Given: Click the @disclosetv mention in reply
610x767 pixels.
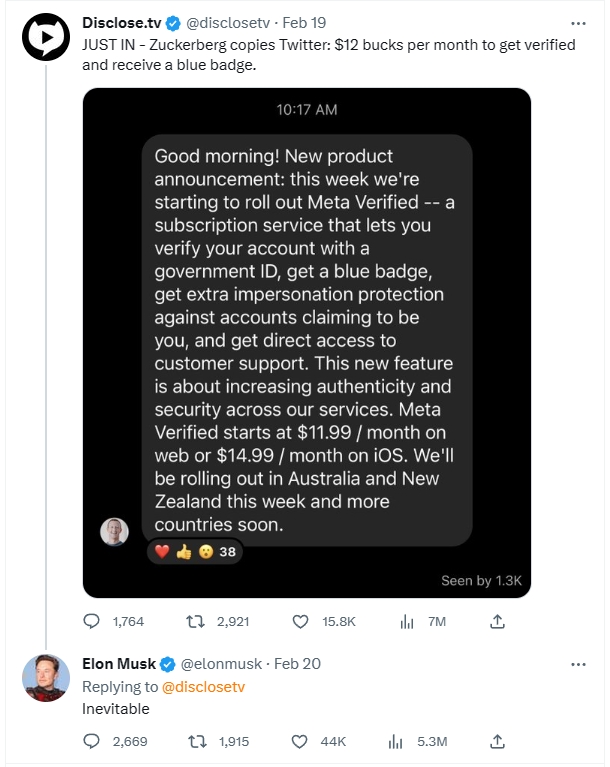Looking at the screenshot, I should (x=203, y=687).
